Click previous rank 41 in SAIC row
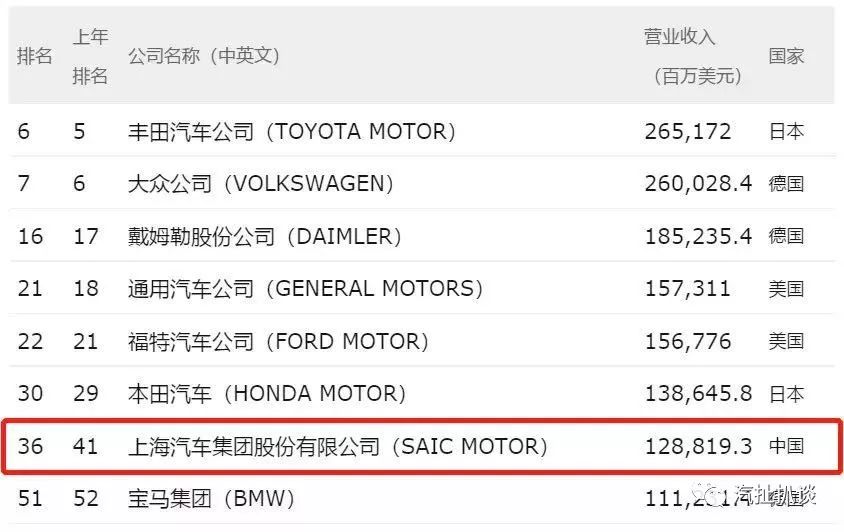The height and width of the screenshot is (532, 844). coord(85,447)
